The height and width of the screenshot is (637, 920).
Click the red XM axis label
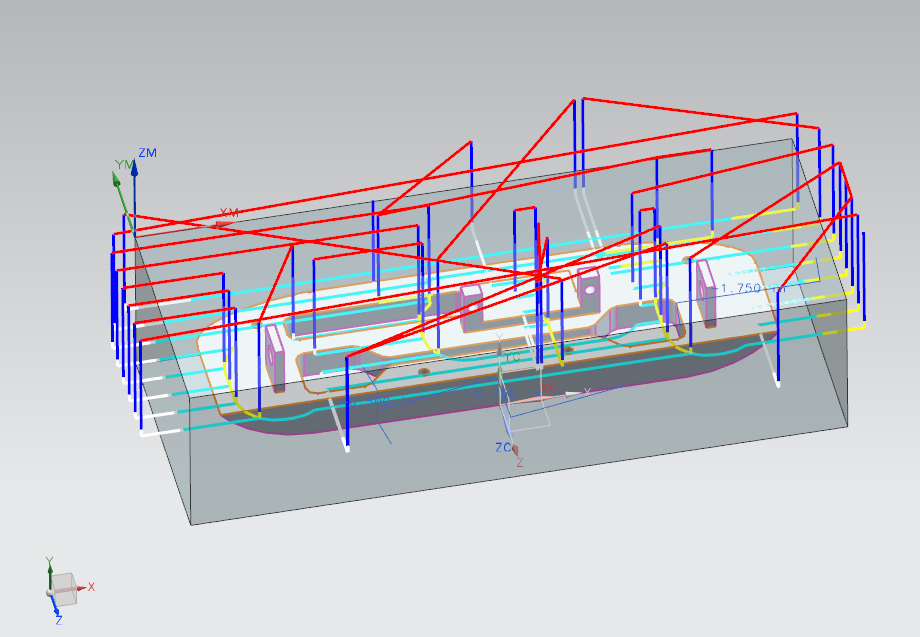click(x=230, y=213)
